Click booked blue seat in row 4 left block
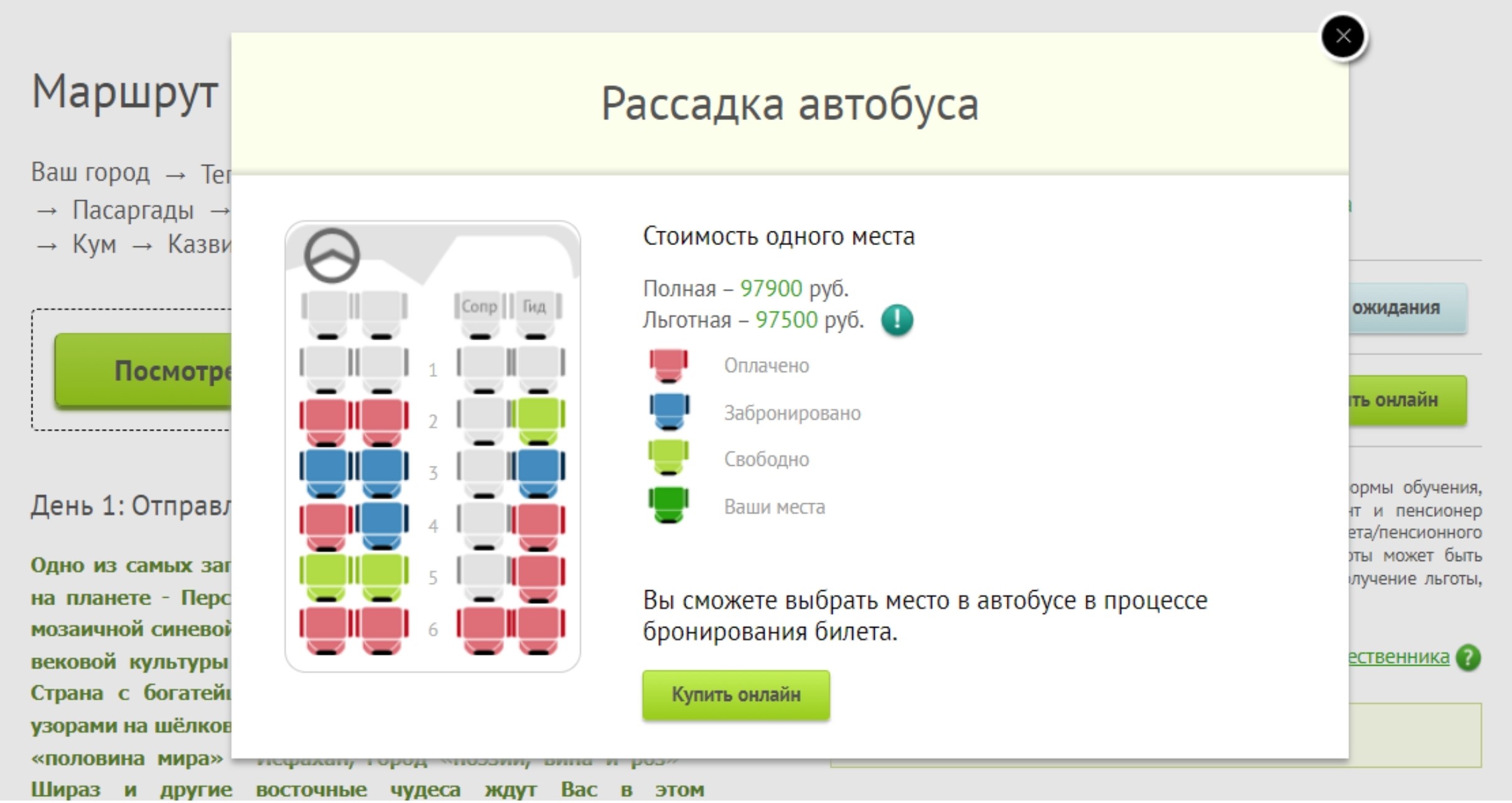This screenshot has width=1512, height=803. [x=381, y=525]
